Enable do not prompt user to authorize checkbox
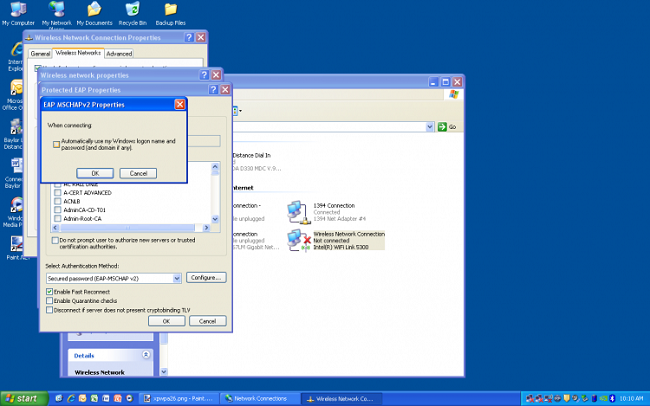650x406 pixels. pyautogui.click(x=55, y=240)
